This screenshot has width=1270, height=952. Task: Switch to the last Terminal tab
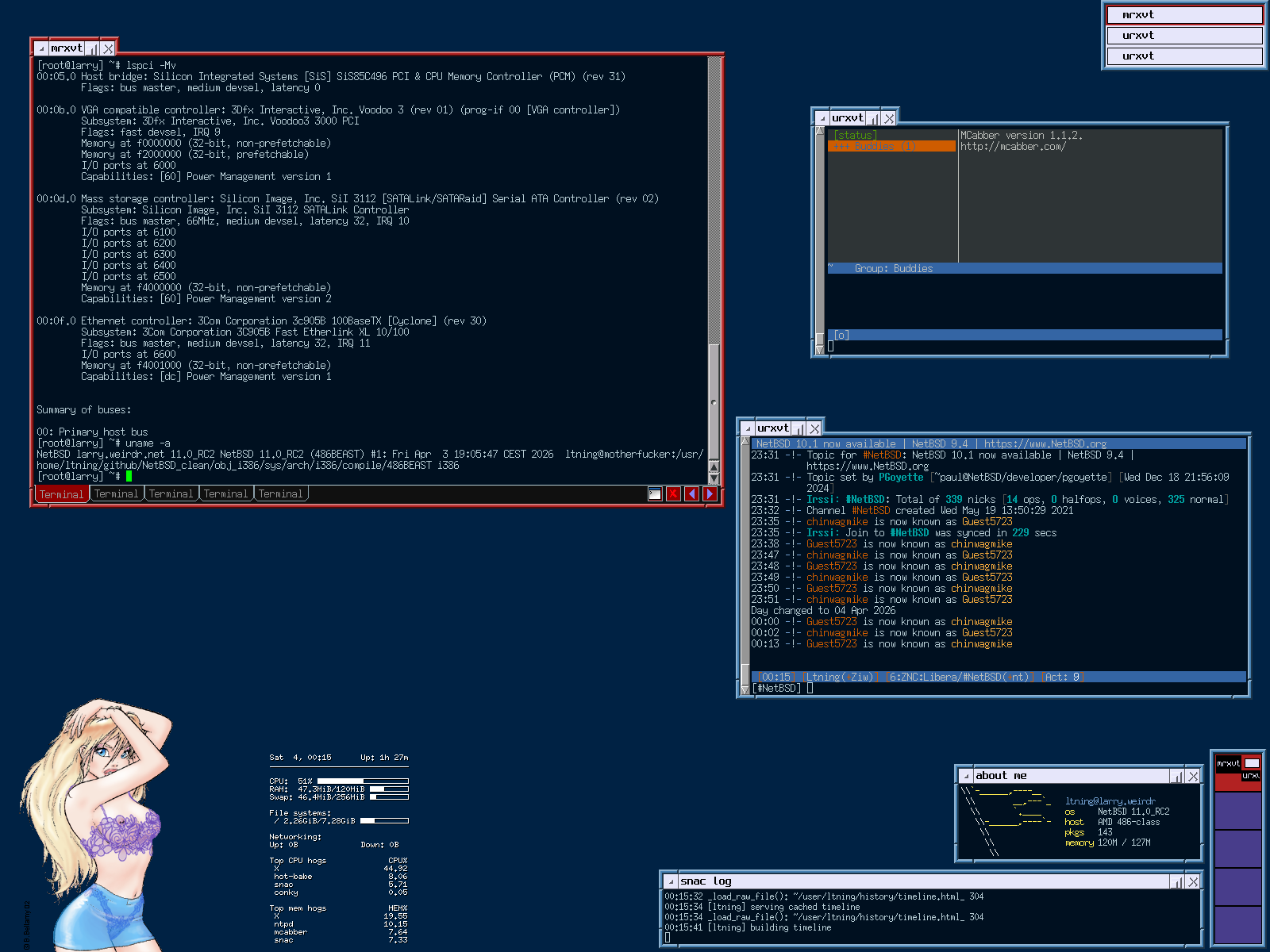[281, 494]
